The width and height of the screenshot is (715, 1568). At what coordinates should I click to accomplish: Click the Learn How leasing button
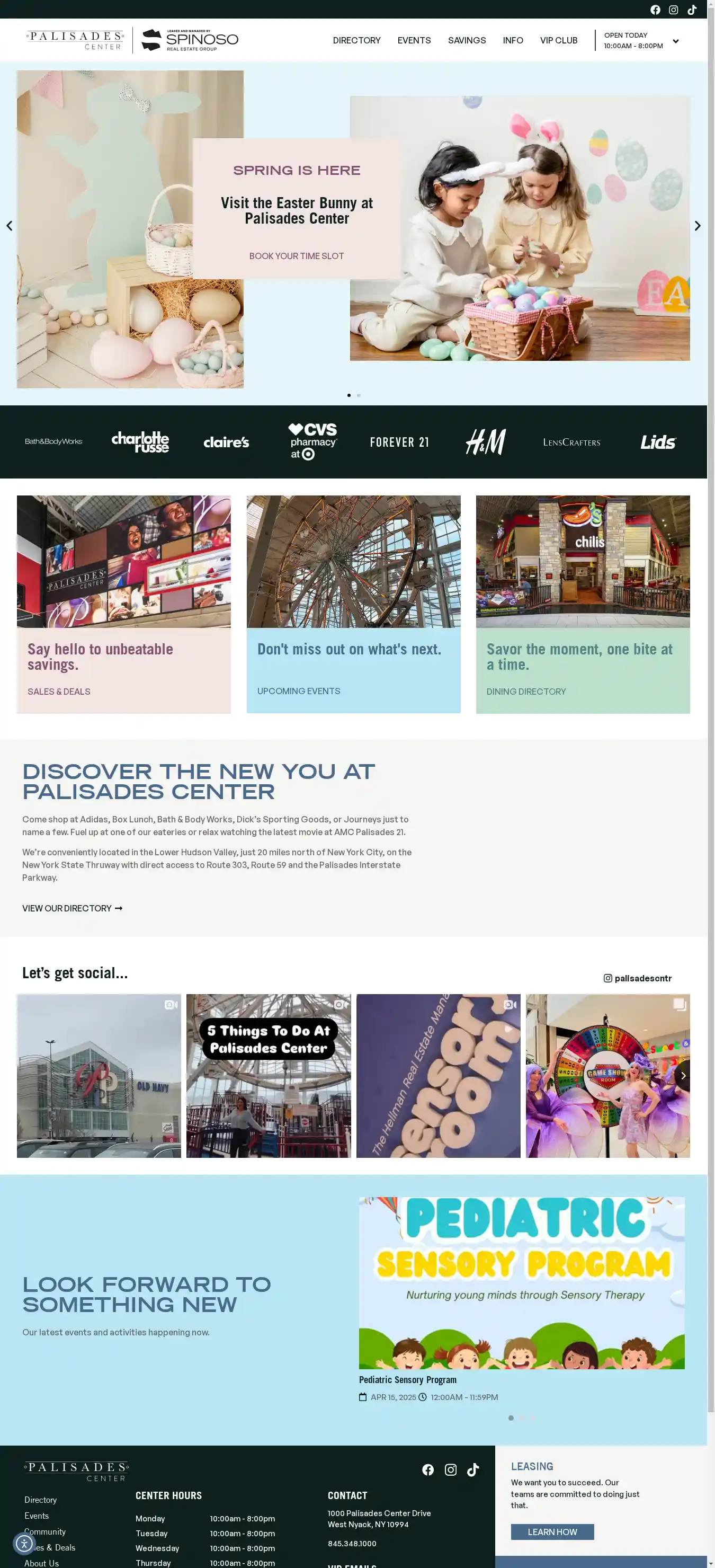pyautogui.click(x=552, y=1531)
